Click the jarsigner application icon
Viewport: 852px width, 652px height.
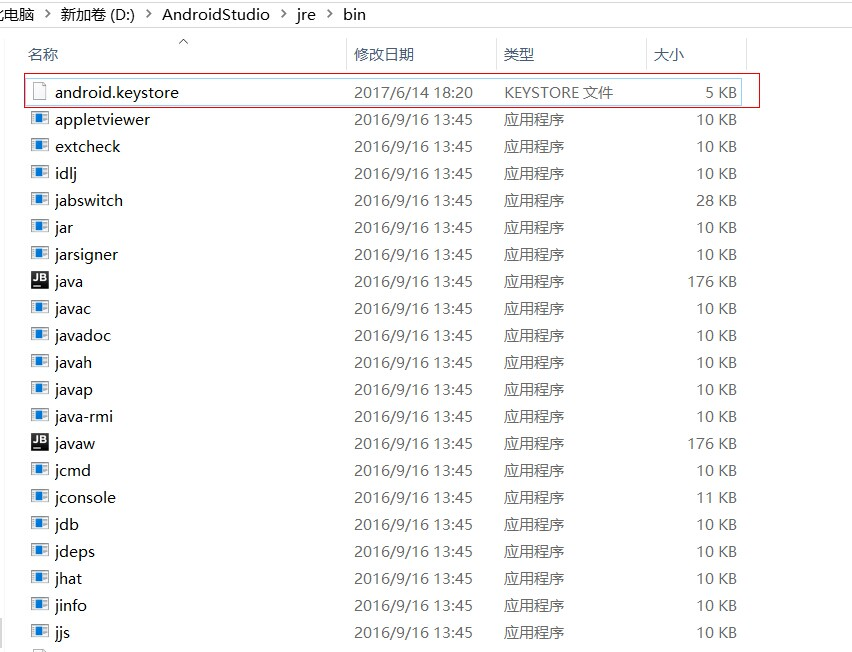point(38,254)
